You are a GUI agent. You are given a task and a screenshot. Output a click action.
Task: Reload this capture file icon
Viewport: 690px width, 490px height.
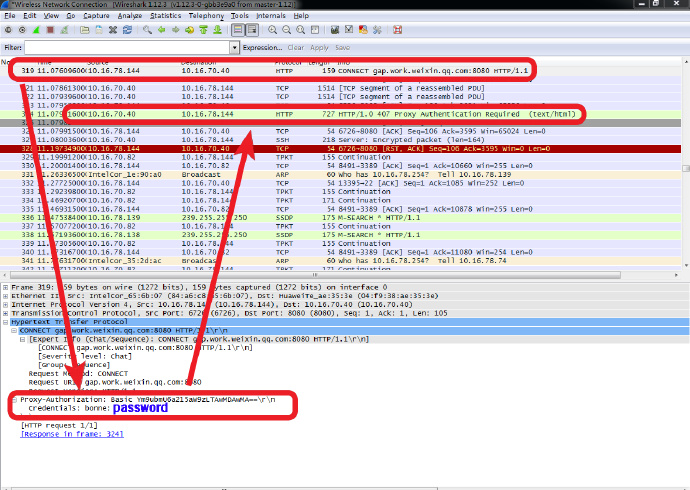pyautogui.click(x=127, y=30)
